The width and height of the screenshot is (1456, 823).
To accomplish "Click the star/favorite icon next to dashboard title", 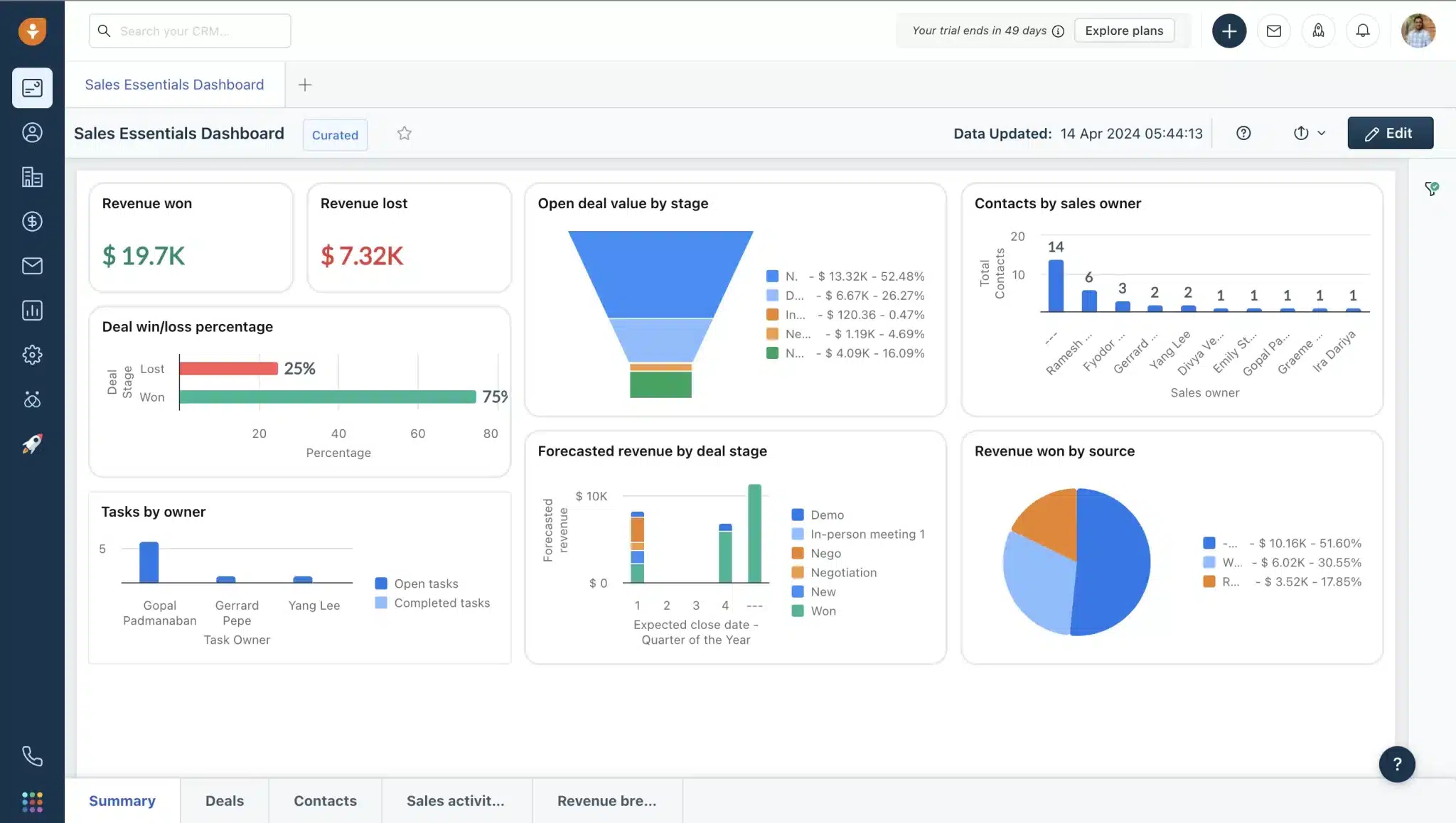I will point(403,133).
